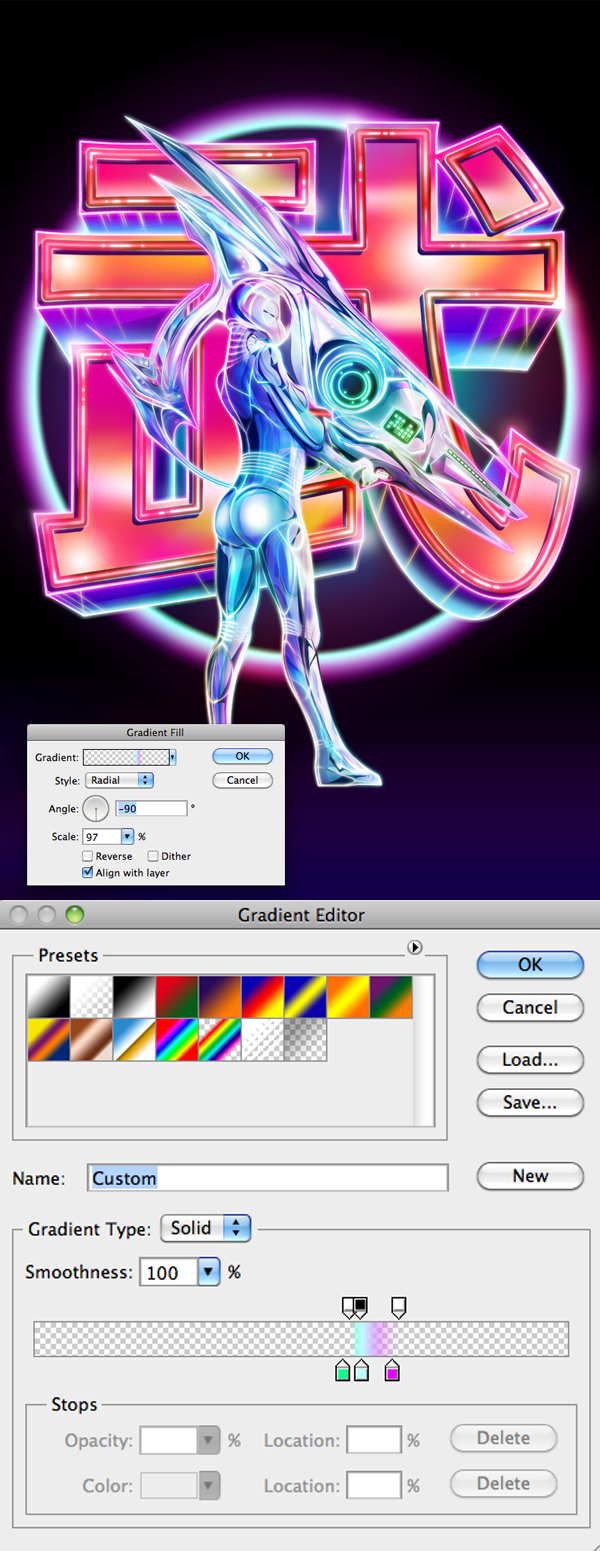Viewport: 600px width, 1551px height.
Task: Open the Style dropdown showing Radial
Action: 119,780
